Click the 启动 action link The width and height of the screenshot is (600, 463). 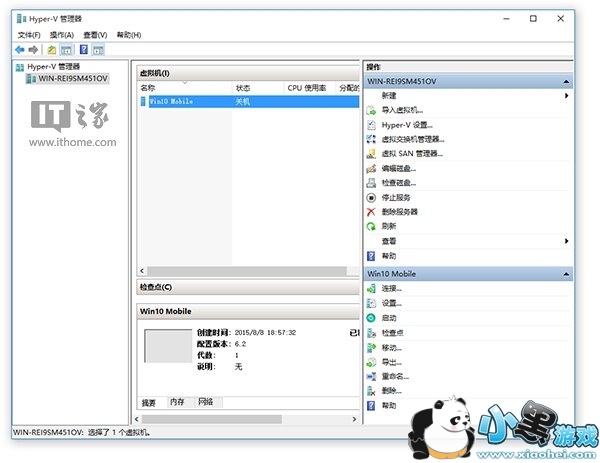coord(389,318)
